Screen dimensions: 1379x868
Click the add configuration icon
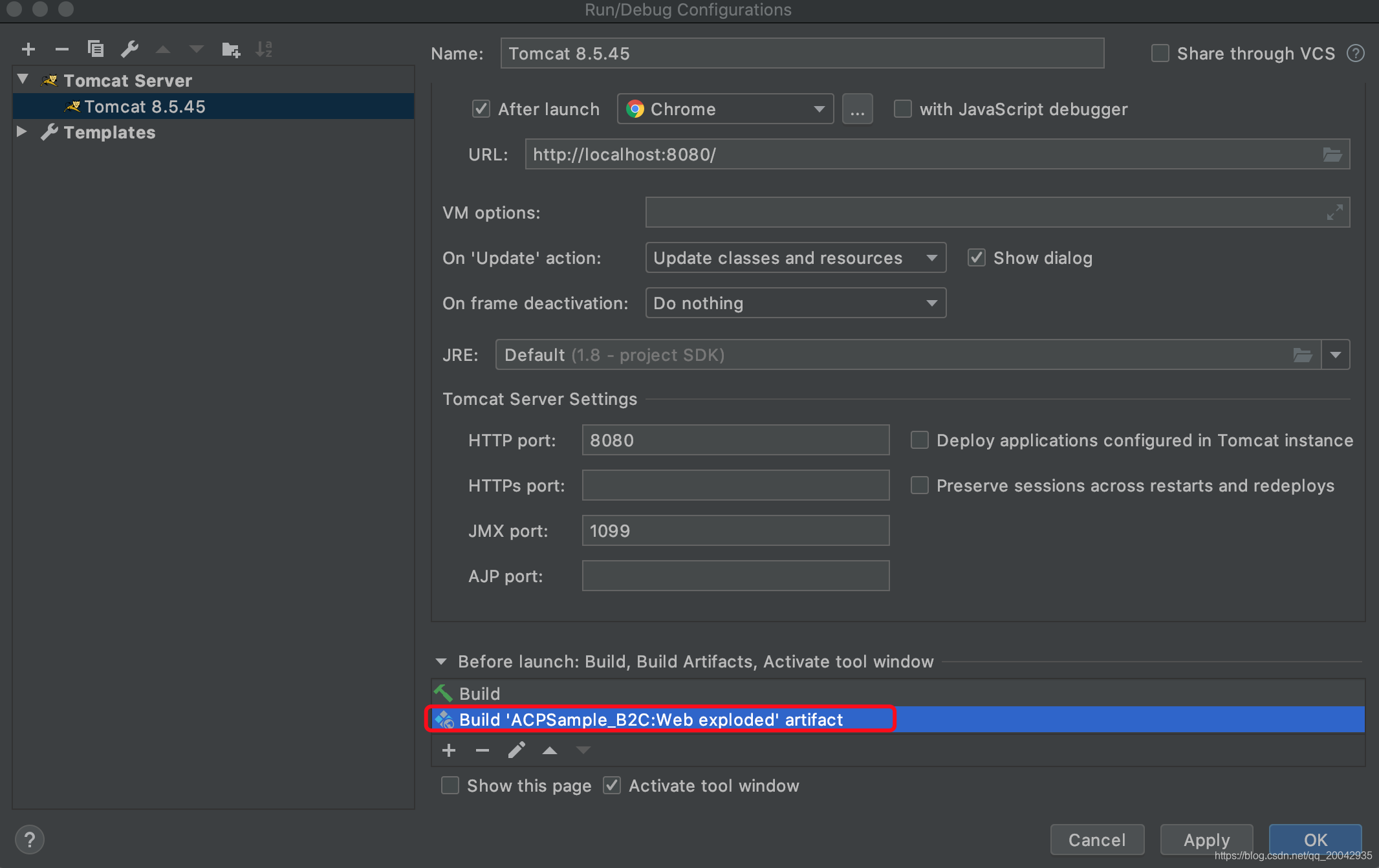coord(27,48)
